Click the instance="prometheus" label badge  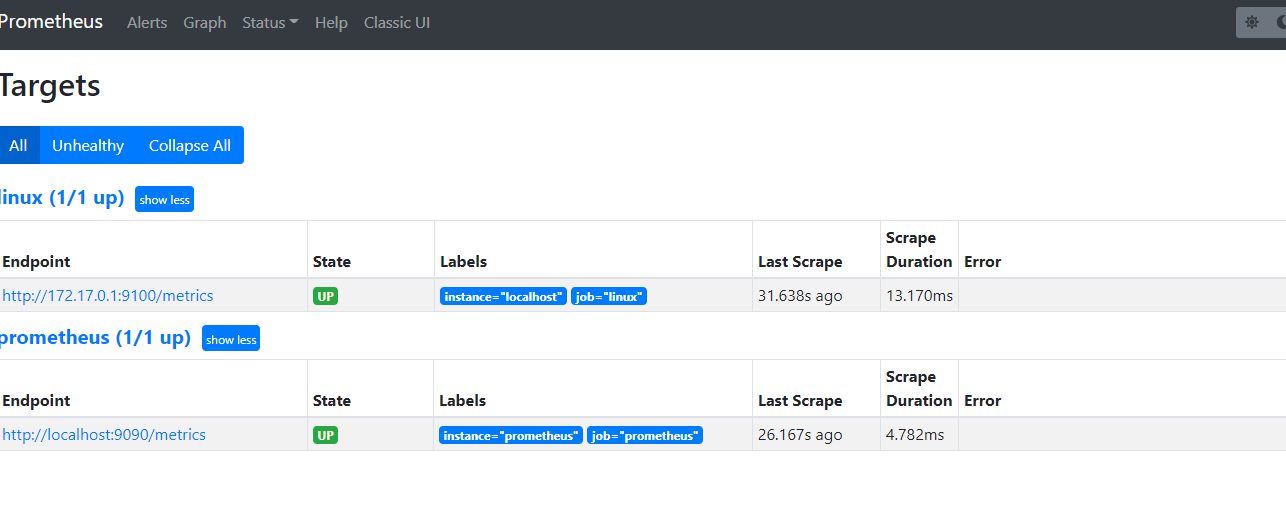click(x=511, y=435)
